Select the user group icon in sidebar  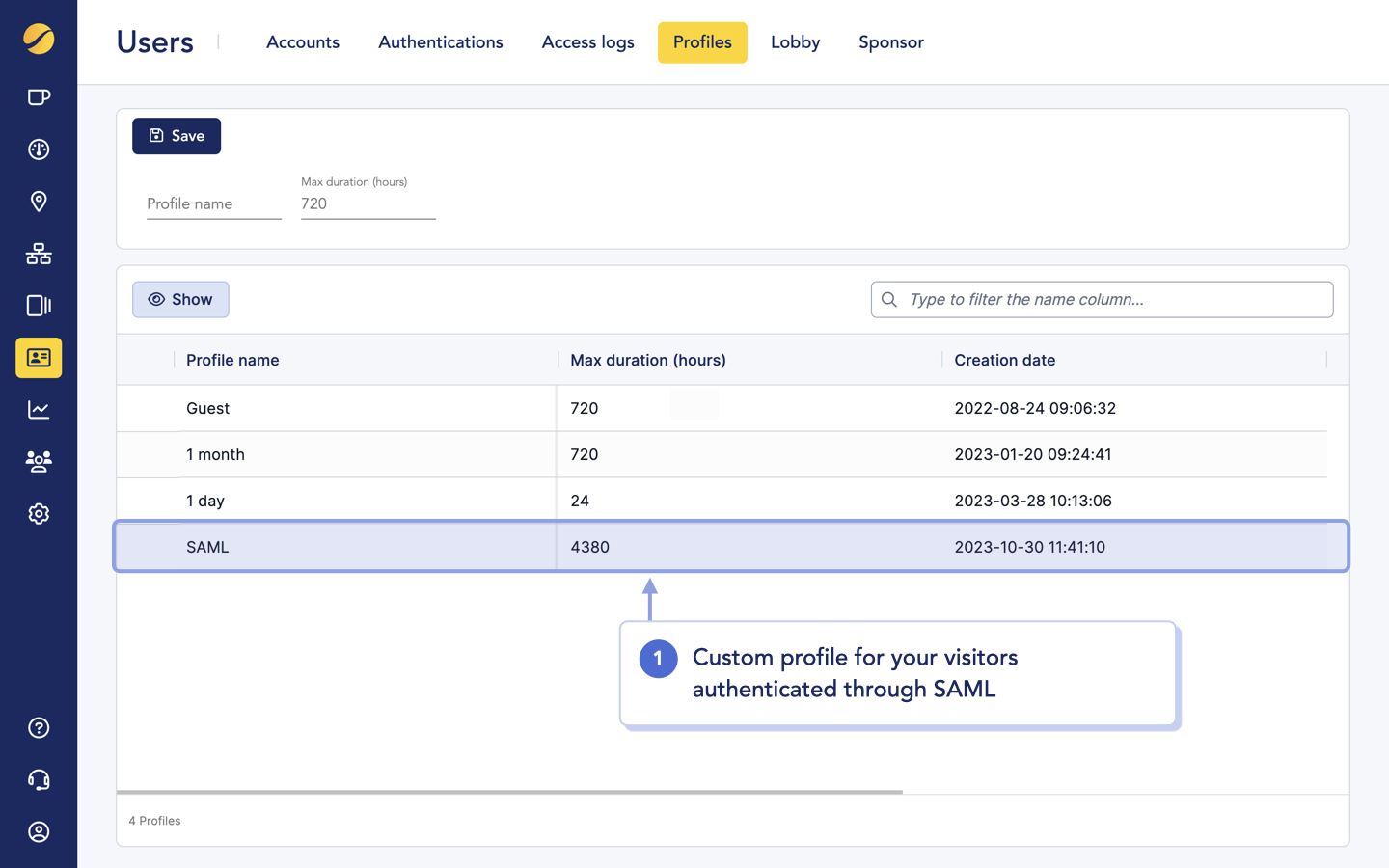(39, 461)
